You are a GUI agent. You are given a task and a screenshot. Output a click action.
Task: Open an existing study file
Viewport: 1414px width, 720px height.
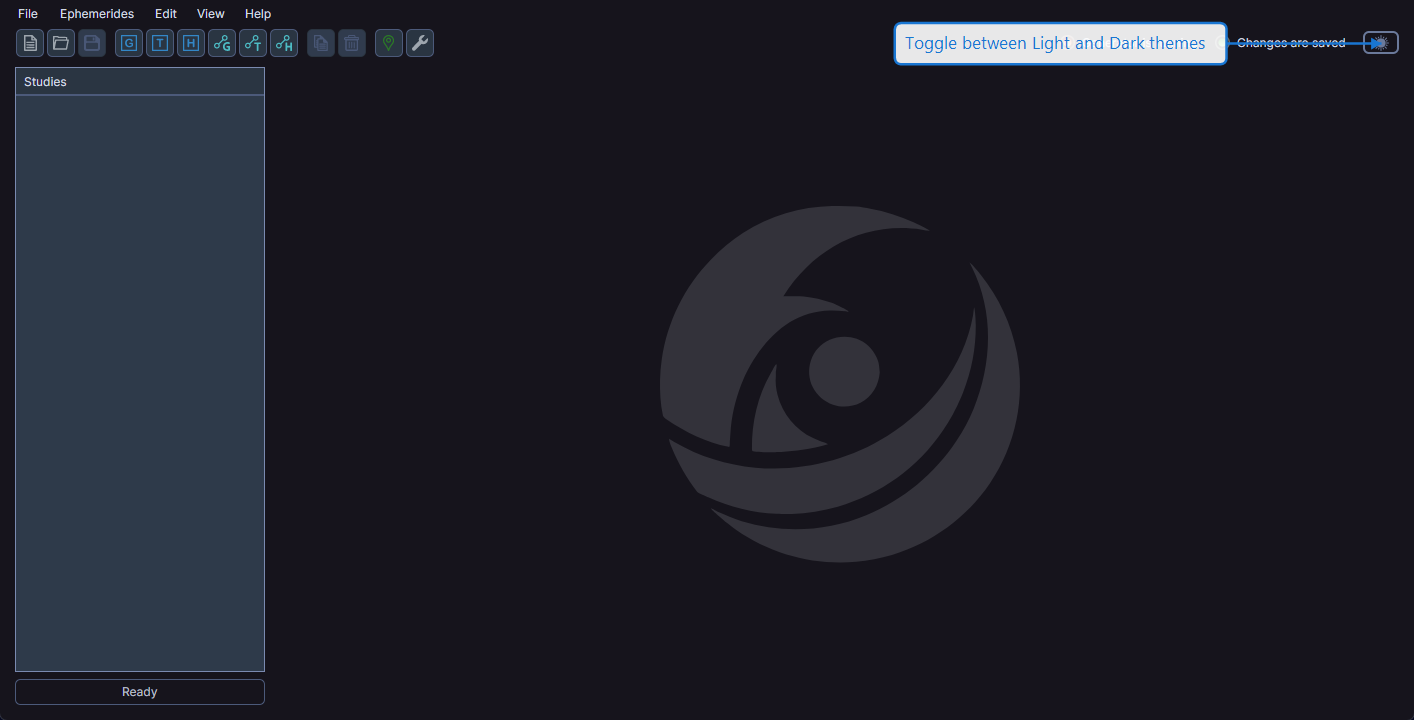pyautogui.click(x=61, y=43)
